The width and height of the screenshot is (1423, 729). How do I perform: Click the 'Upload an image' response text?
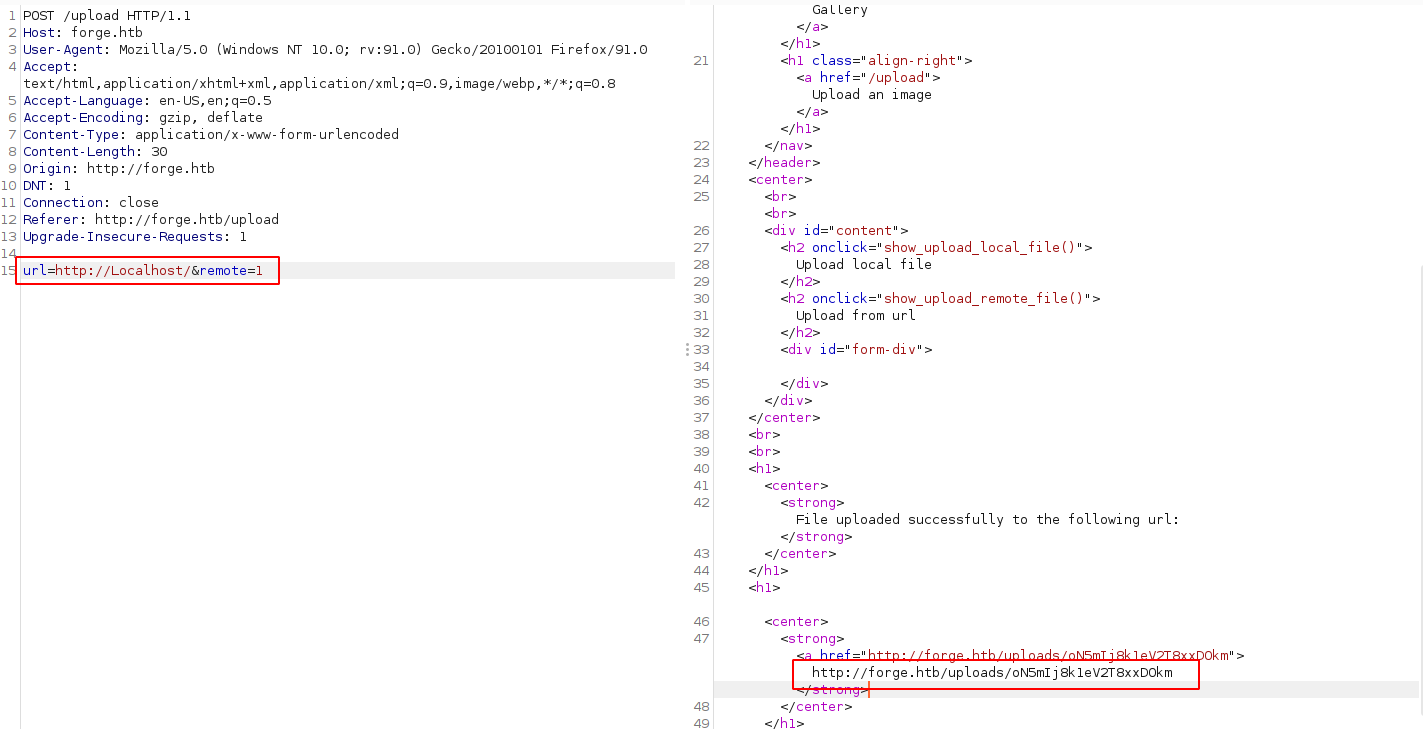[x=872, y=95]
